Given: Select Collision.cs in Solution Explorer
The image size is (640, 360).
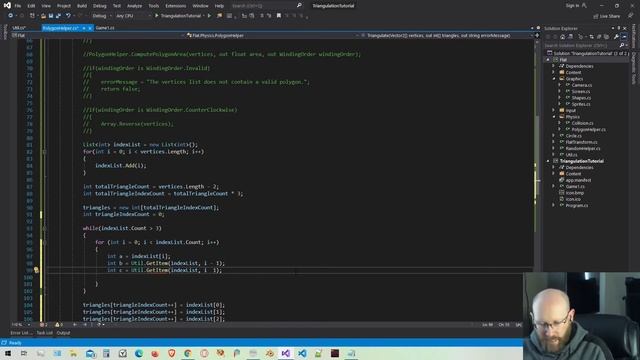Looking at the screenshot, I should 582,123.
